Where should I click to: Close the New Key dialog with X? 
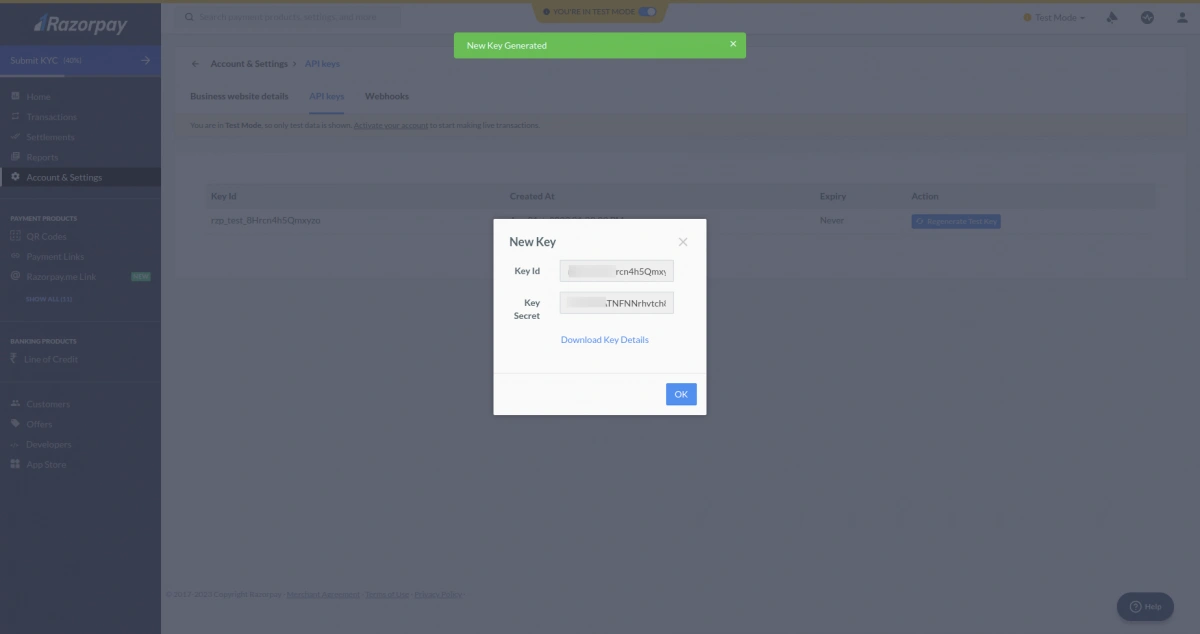coord(683,242)
